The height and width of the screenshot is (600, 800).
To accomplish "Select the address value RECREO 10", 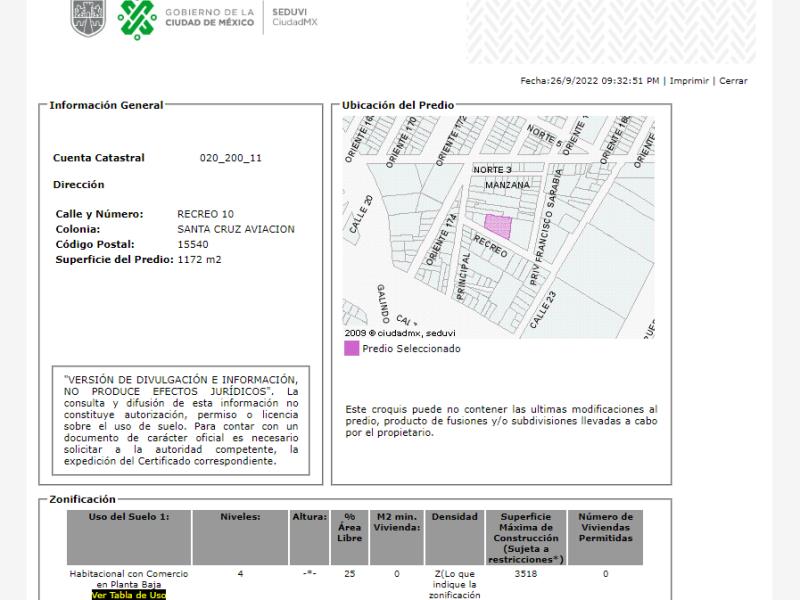I will tap(206, 214).
